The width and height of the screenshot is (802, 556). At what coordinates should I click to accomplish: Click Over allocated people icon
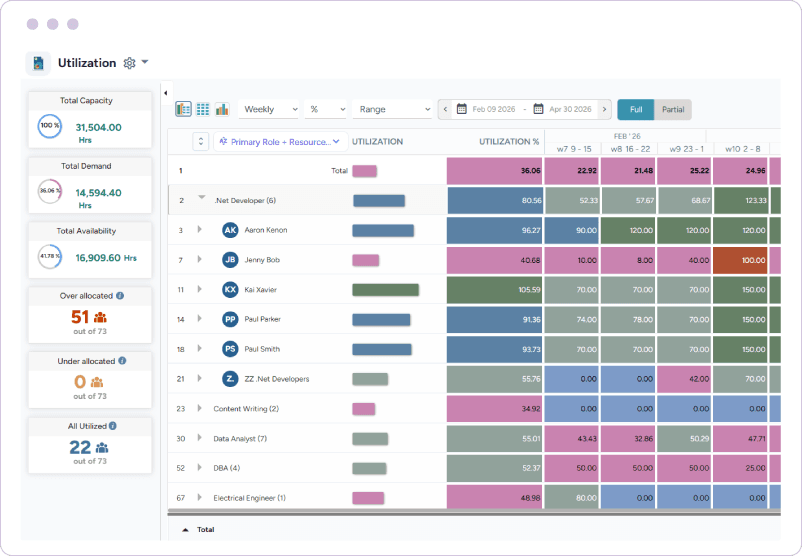click(x=100, y=318)
